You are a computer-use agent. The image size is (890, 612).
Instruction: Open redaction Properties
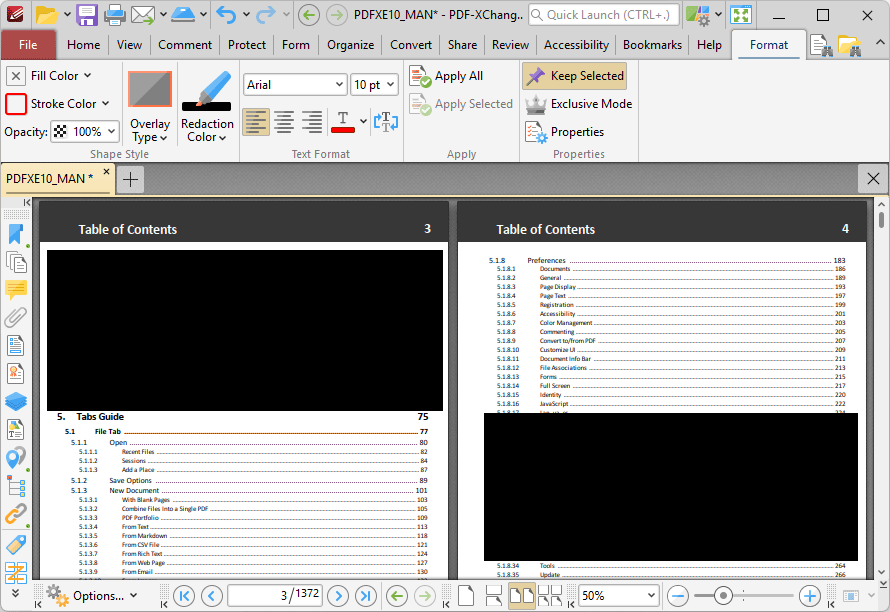point(565,132)
